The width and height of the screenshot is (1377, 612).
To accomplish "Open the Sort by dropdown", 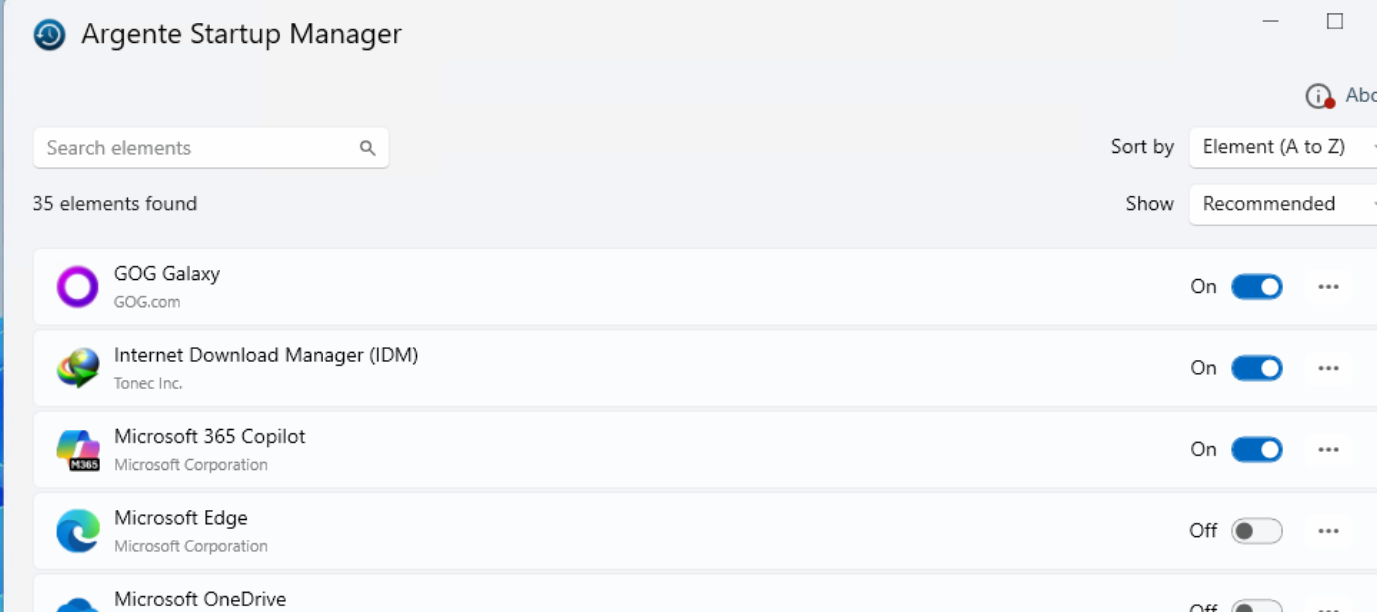I will click(1280, 146).
